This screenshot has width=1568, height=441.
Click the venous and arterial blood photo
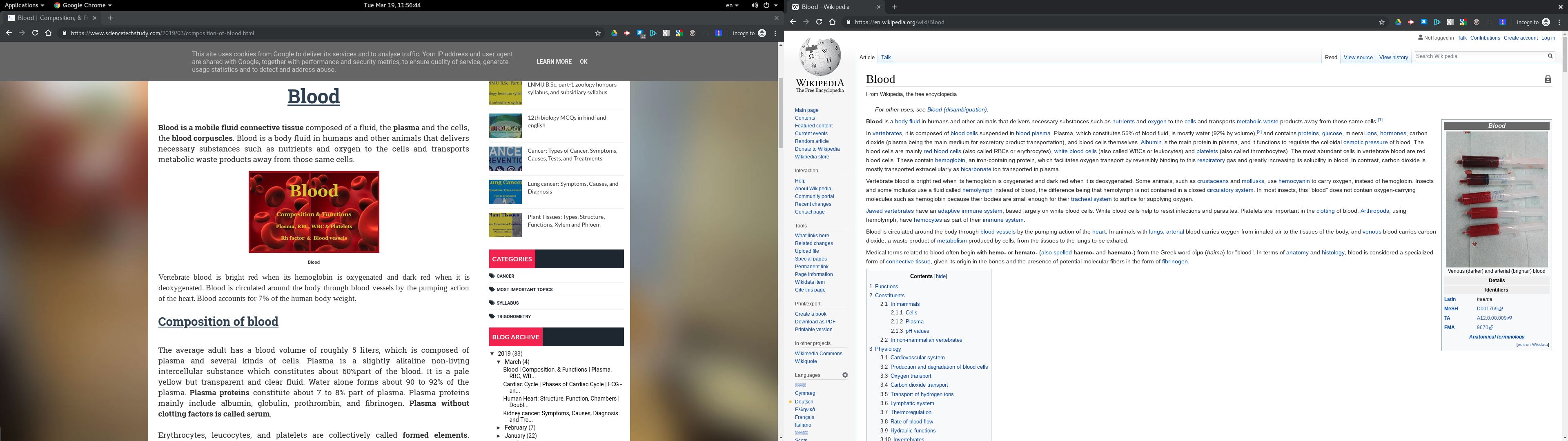pyautogui.click(x=1496, y=199)
